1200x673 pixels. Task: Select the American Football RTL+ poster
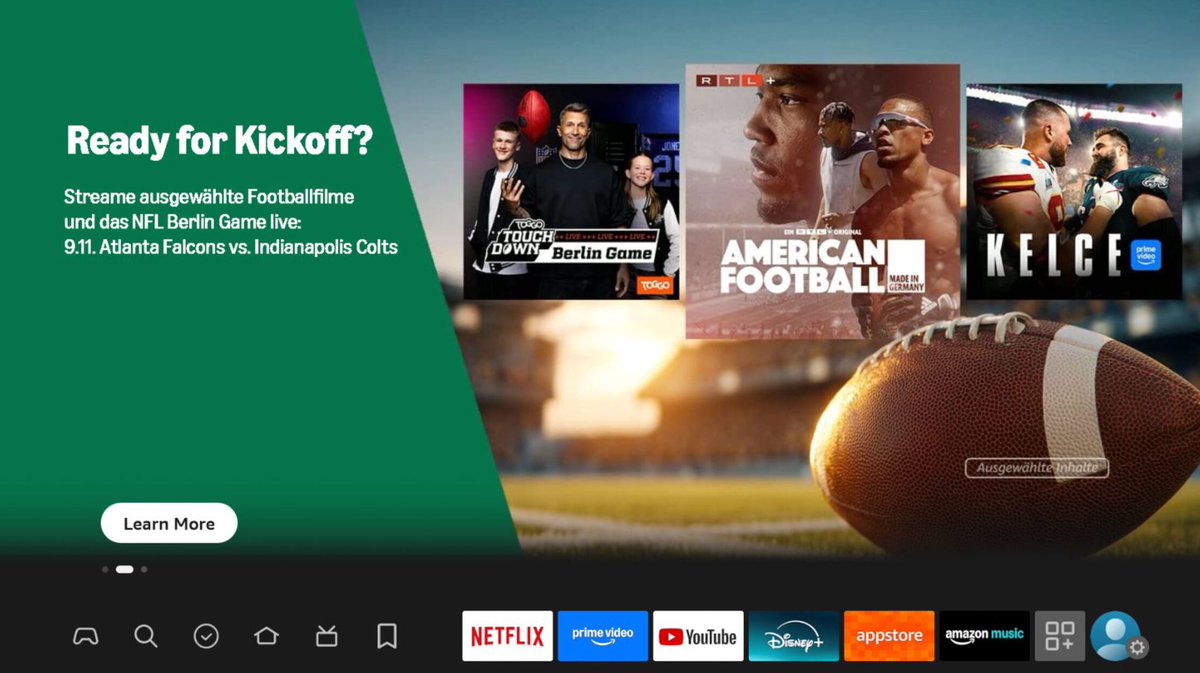[x=822, y=202]
